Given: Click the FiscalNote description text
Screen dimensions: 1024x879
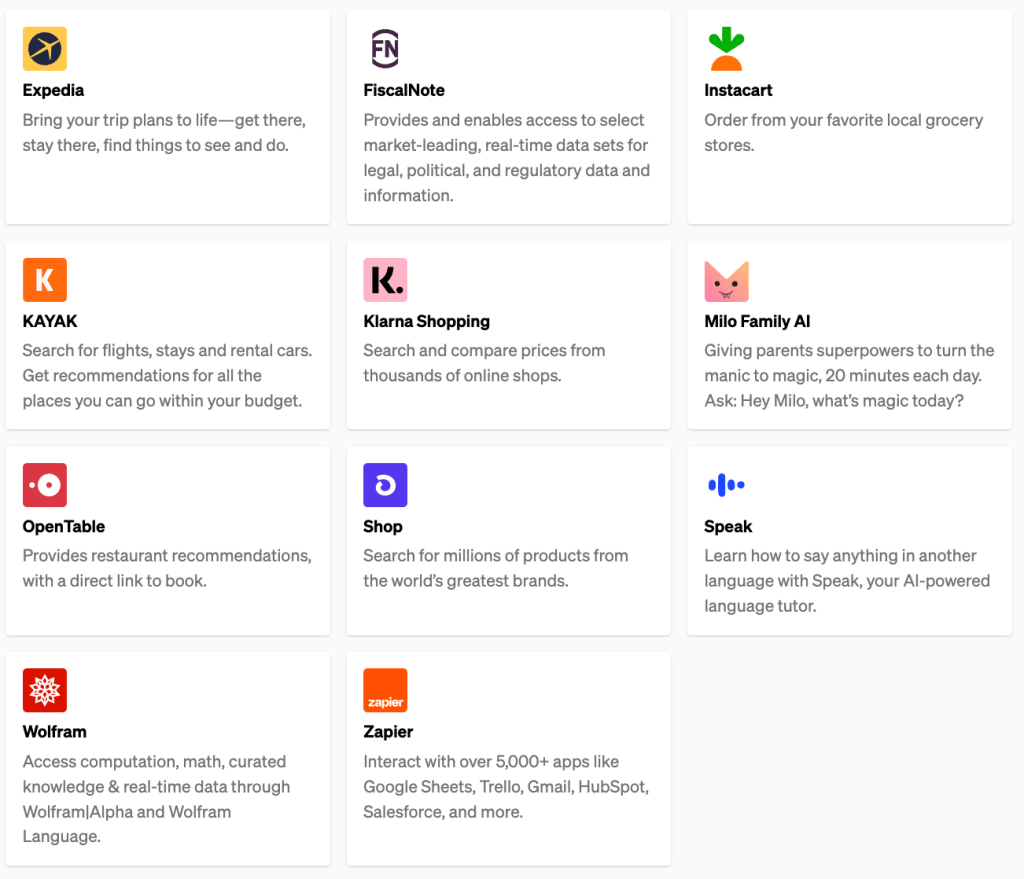Looking at the screenshot, I should coord(506,158).
